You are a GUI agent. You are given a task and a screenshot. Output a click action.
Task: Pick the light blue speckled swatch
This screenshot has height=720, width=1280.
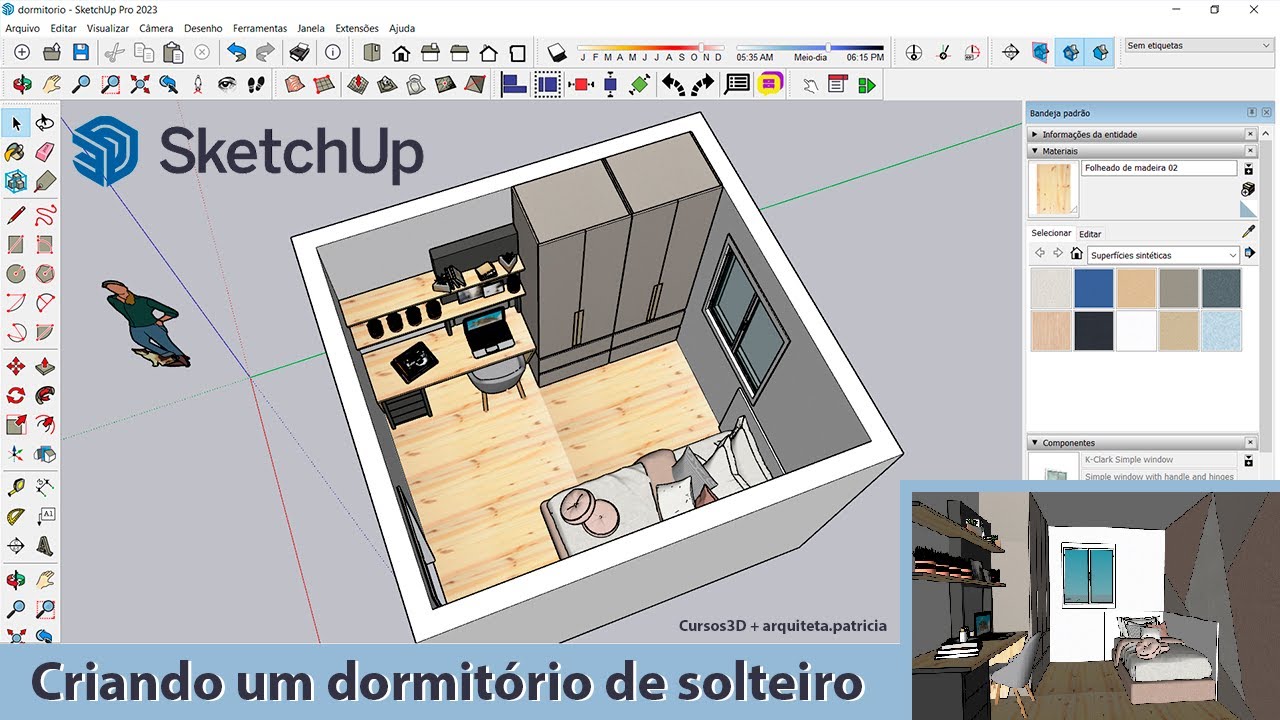click(1221, 331)
